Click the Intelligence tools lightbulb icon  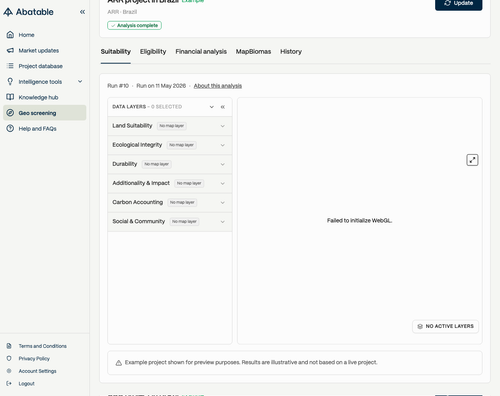point(10,82)
